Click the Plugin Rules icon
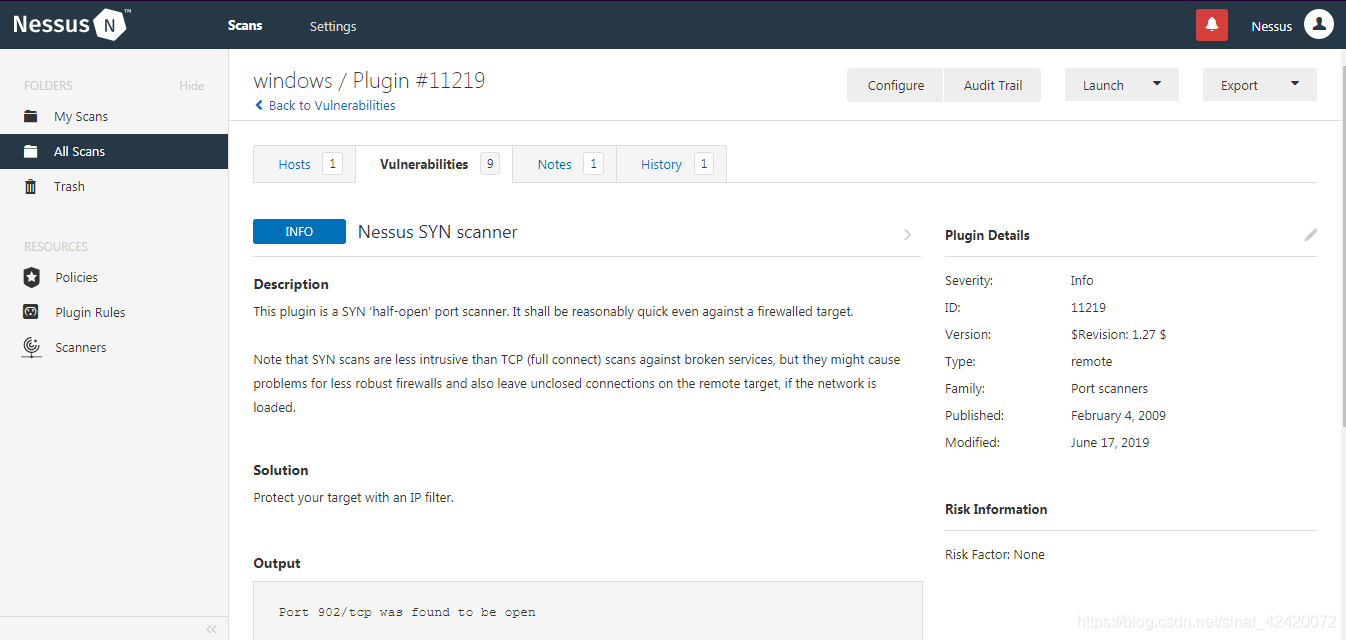This screenshot has width=1346, height=640. [x=32, y=312]
